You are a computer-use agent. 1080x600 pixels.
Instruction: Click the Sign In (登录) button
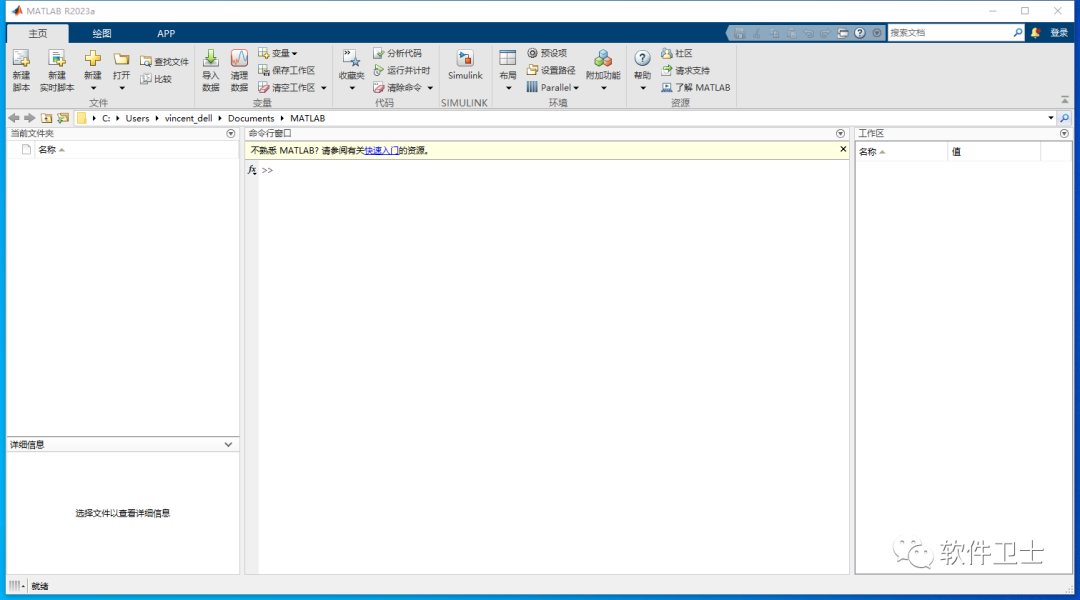[x=1059, y=32]
